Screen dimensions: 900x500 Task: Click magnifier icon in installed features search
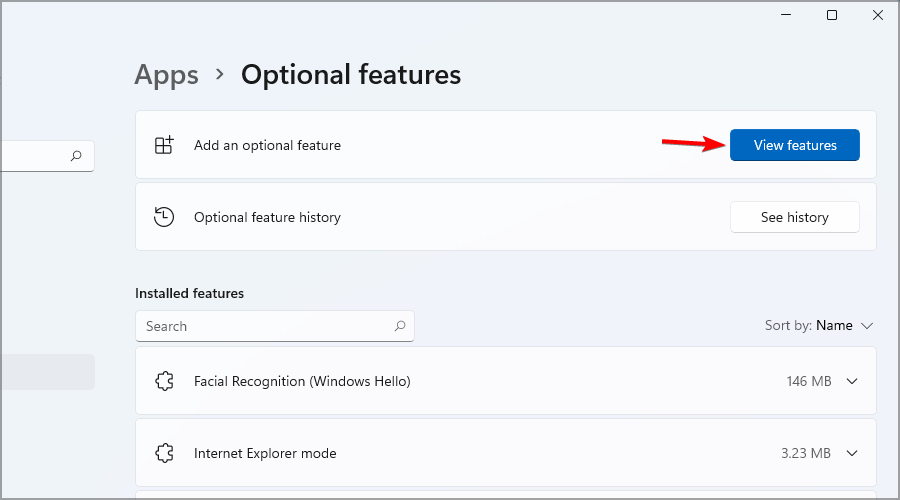point(399,326)
